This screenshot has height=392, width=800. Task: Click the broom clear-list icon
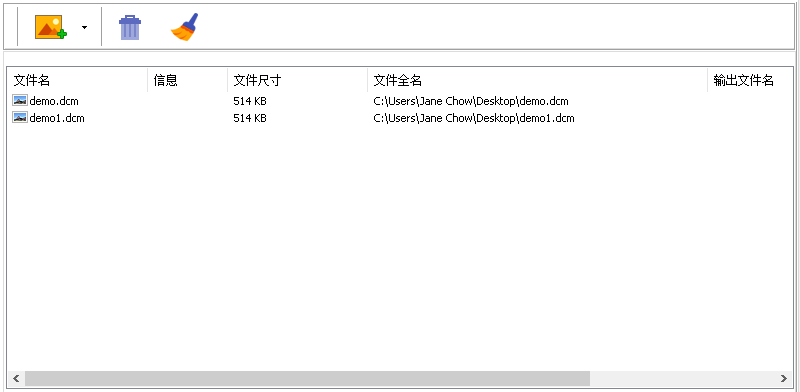(184, 27)
